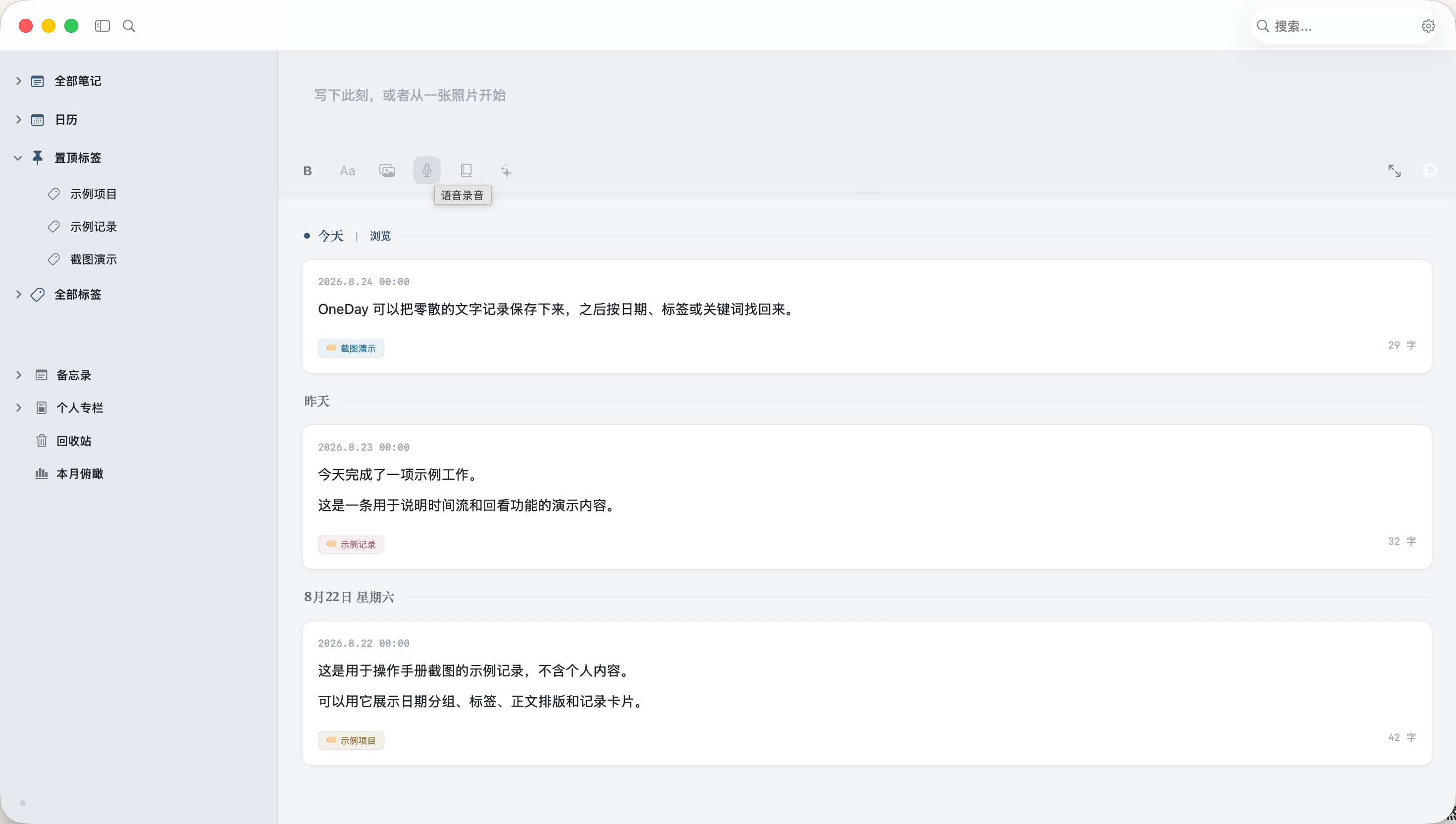This screenshot has width=1456, height=824.
Task: Click the 截图演示 tag chip on note
Action: 351,348
